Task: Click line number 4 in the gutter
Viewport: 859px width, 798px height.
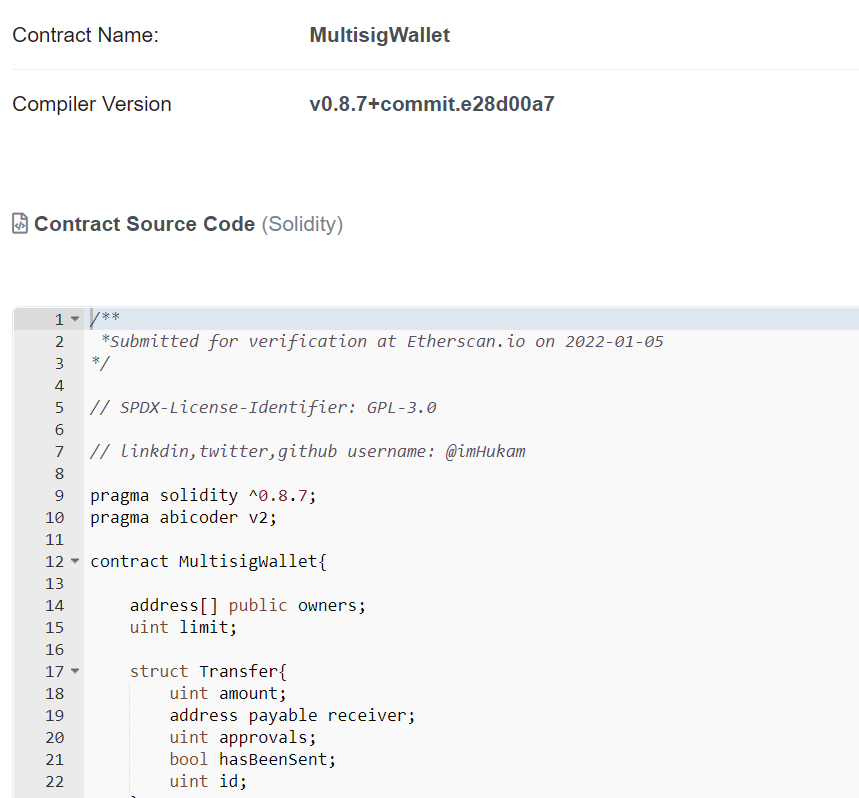Action: click(x=59, y=386)
